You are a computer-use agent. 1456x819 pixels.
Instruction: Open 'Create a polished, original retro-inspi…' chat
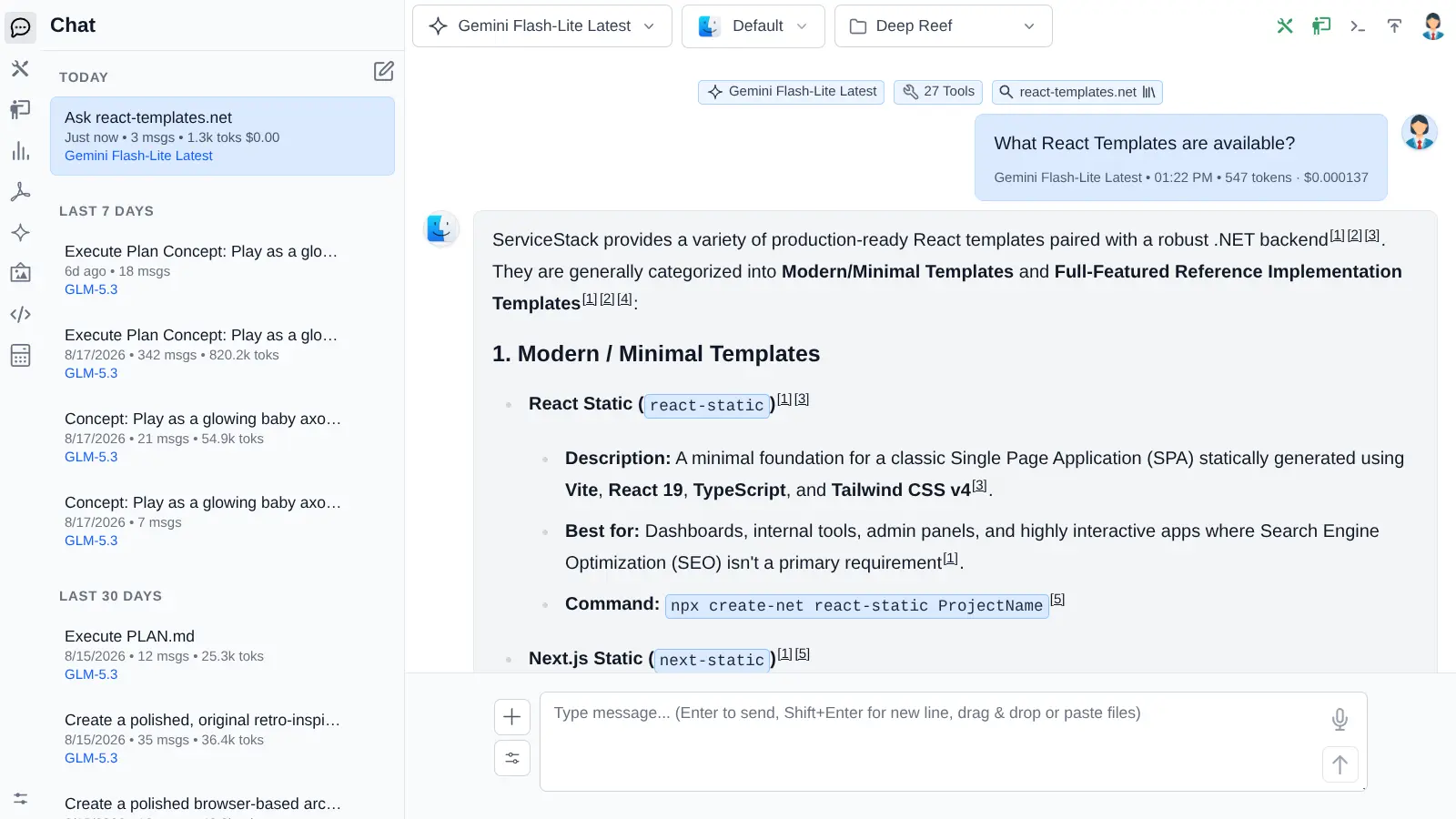pos(222,738)
